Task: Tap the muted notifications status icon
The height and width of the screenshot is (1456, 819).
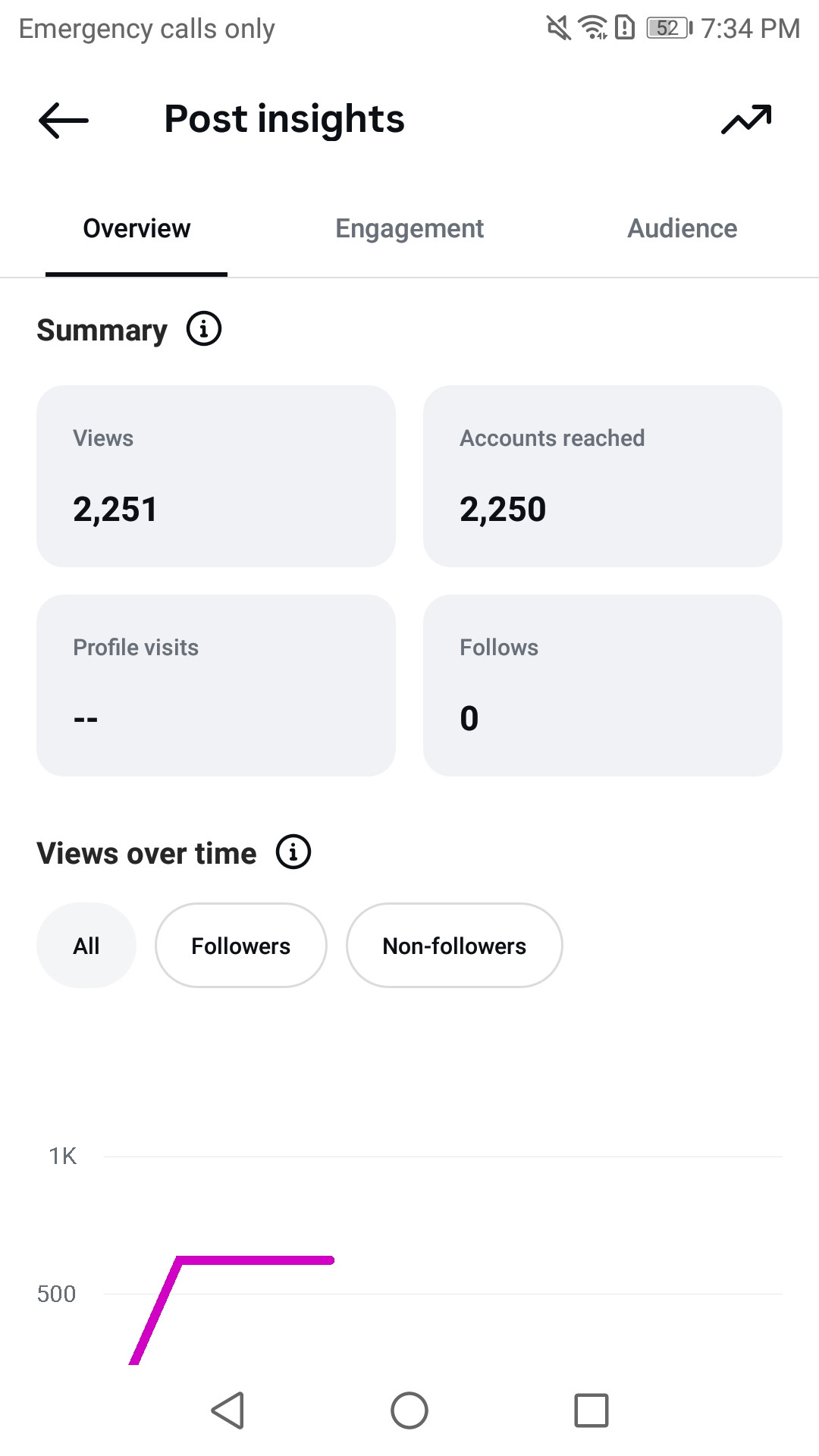Action: [559, 28]
